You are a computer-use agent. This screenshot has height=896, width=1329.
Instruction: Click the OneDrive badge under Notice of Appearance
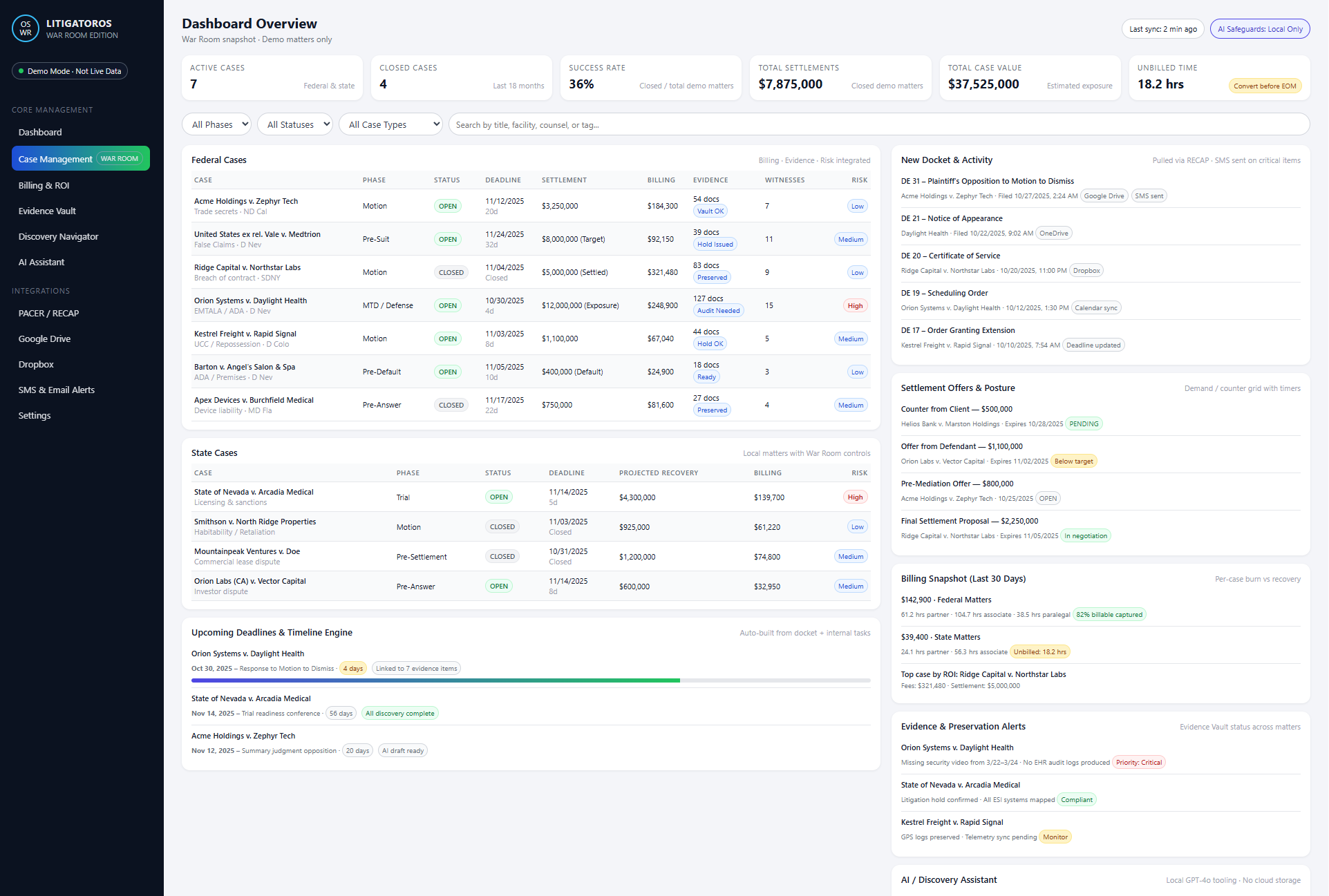tap(1053, 233)
